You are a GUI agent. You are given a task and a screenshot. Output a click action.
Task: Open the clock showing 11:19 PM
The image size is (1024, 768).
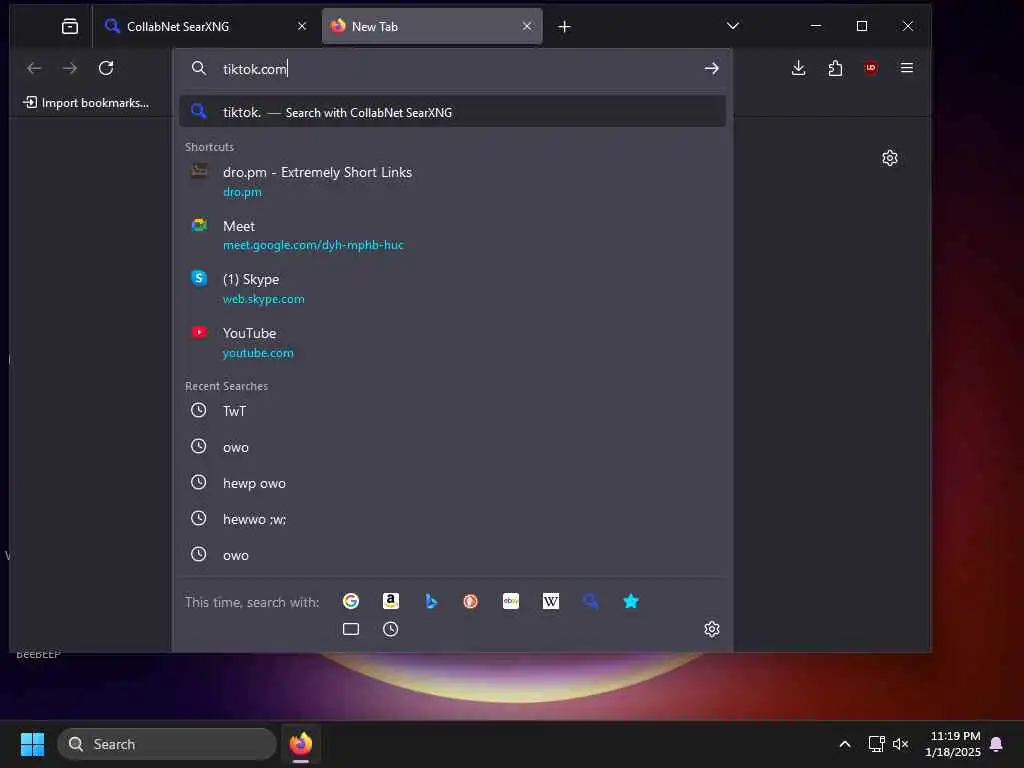(953, 744)
